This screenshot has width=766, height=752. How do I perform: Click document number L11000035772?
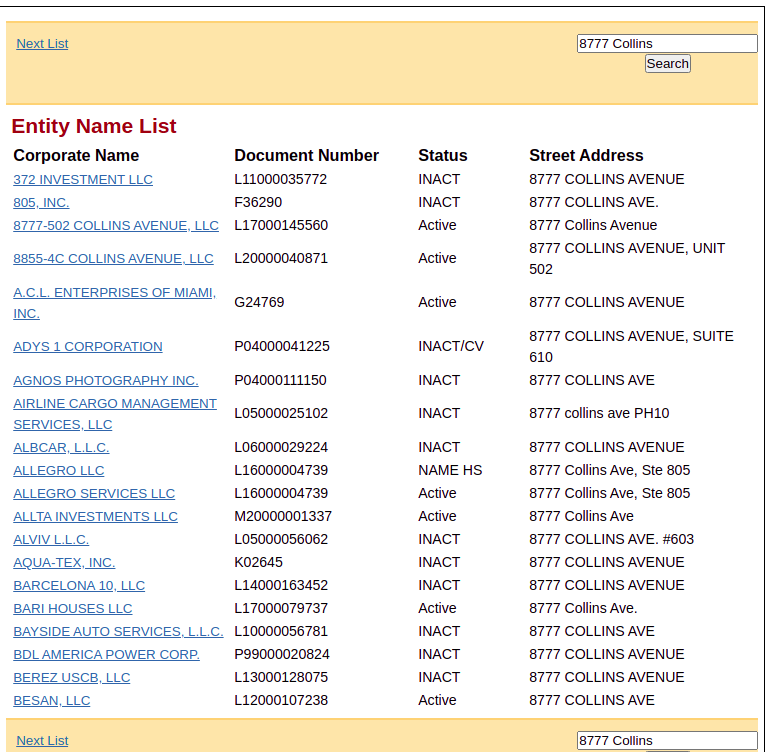[280, 179]
